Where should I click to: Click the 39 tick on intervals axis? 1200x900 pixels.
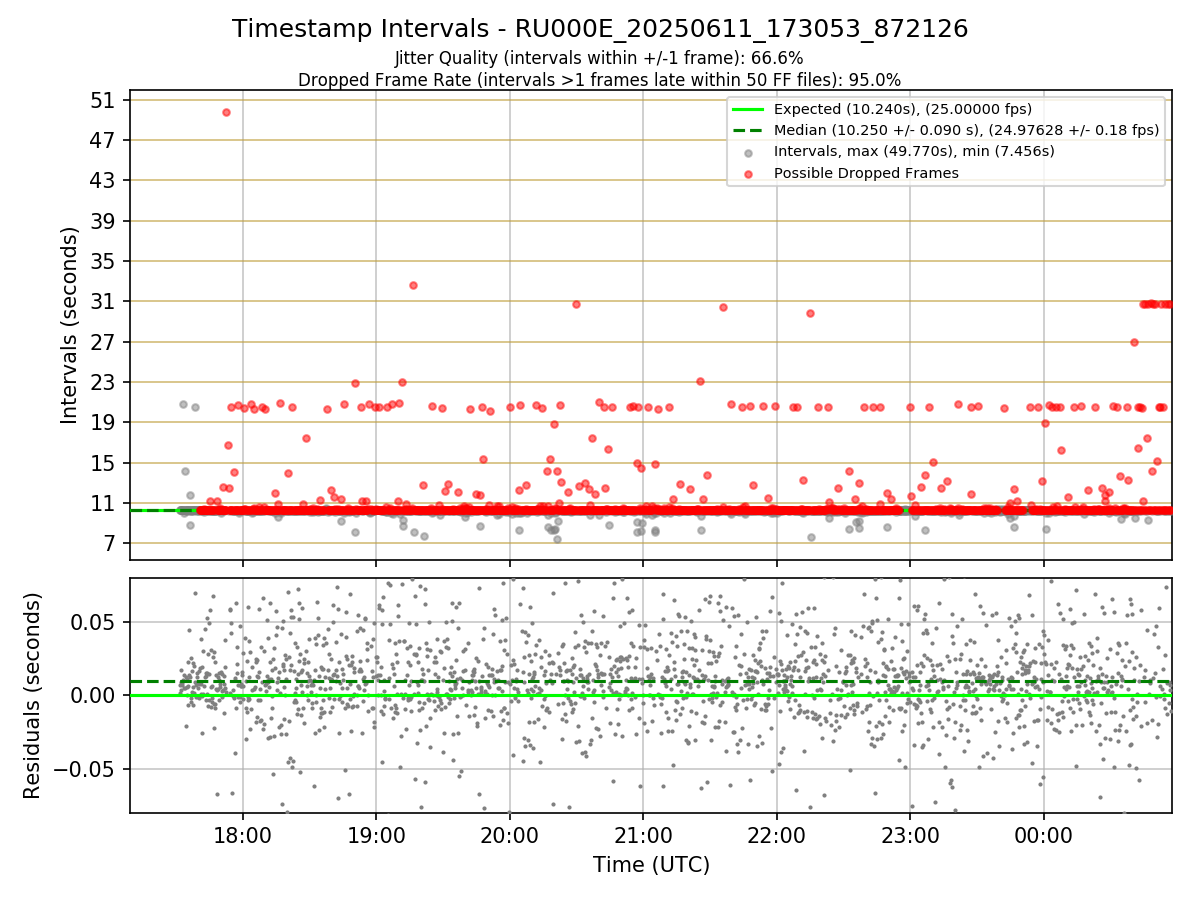pos(104,221)
